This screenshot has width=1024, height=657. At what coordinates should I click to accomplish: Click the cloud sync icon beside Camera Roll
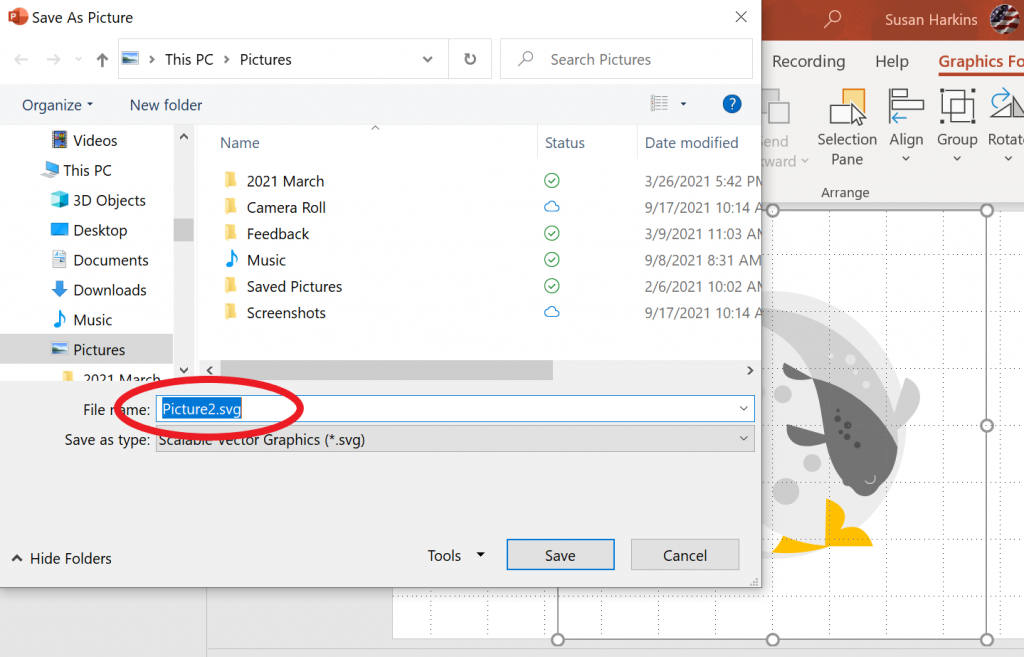551,207
